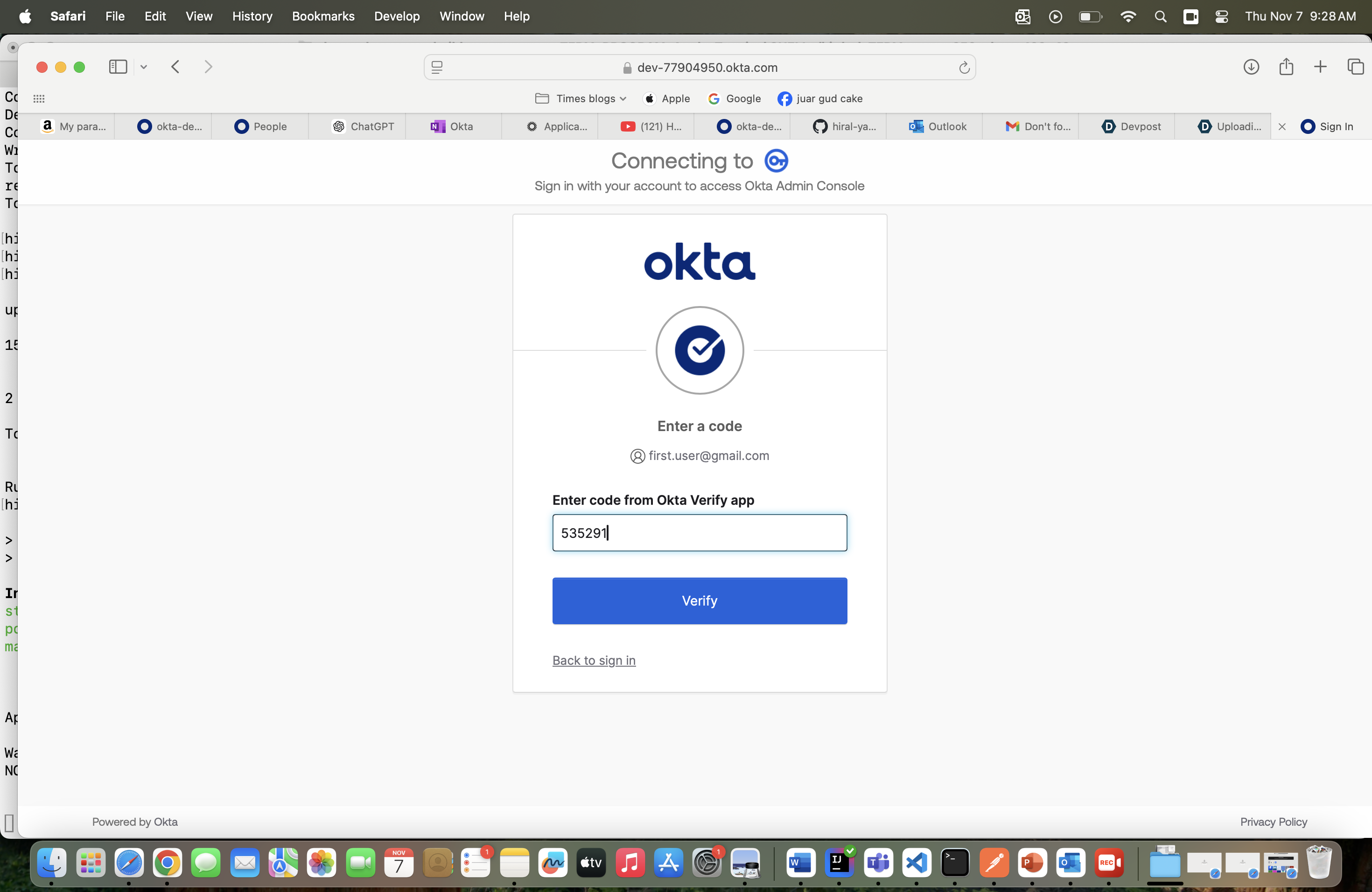
Task: Close the Sign In tab
Action: point(1282,127)
